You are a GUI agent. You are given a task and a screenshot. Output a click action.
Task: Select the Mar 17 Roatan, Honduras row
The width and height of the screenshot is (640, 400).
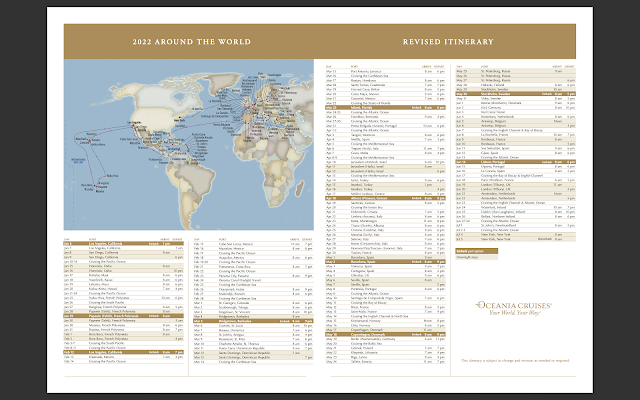(x=385, y=80)
